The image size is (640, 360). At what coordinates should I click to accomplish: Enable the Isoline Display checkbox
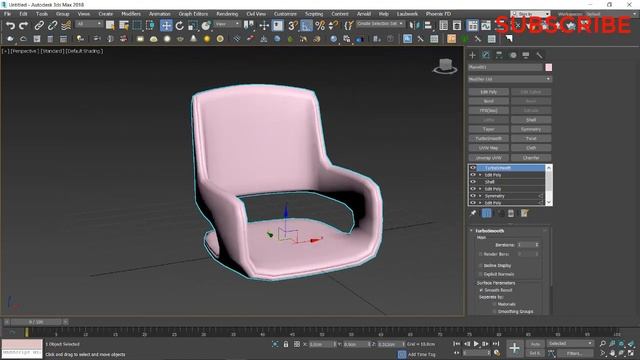point(481,265)
